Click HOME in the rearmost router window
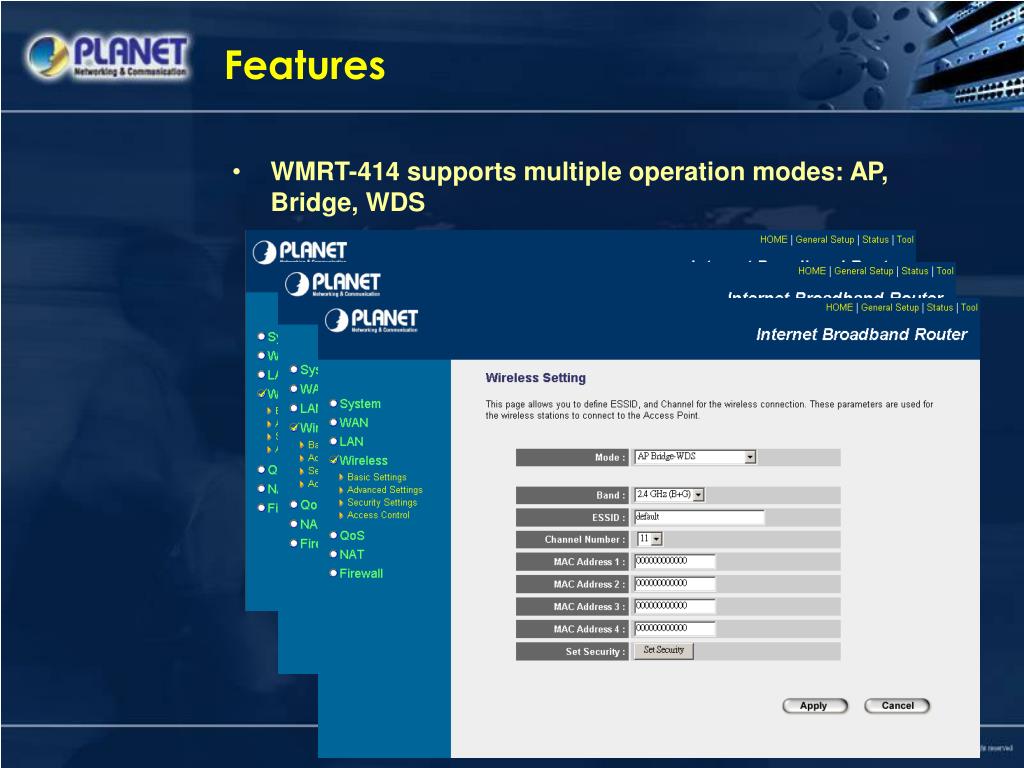 pyautogui.click(x=773, y=239)
